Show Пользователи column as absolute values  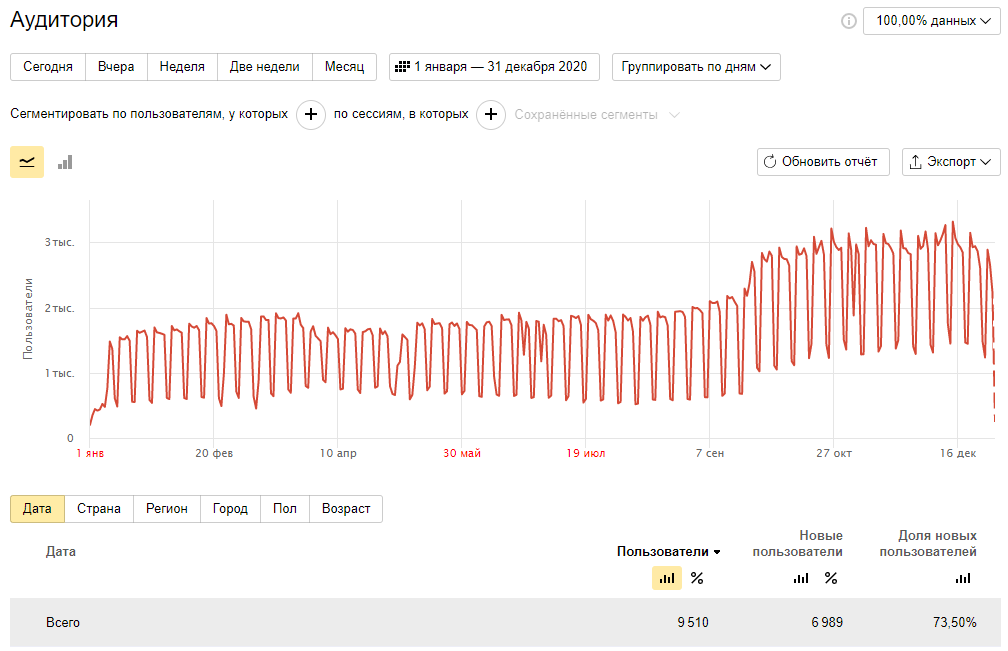coord(667,578)
